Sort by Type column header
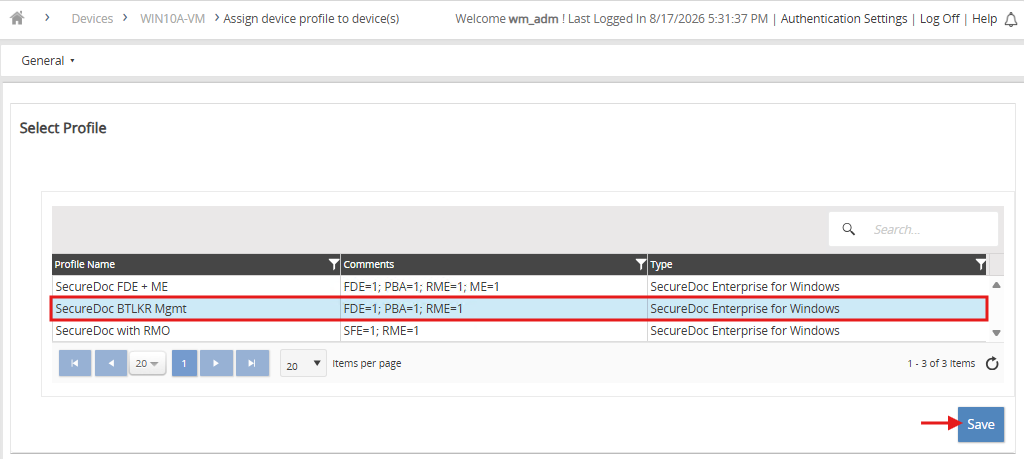Viewport: 1024px width, 459px height. pos(661,264)
